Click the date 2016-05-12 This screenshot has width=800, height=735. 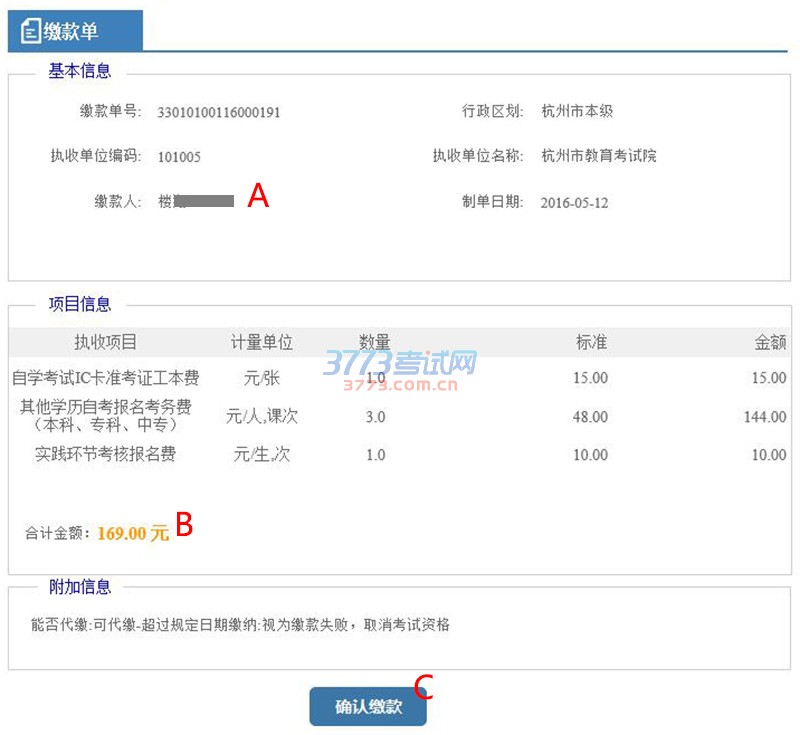(x=574, y=202)
